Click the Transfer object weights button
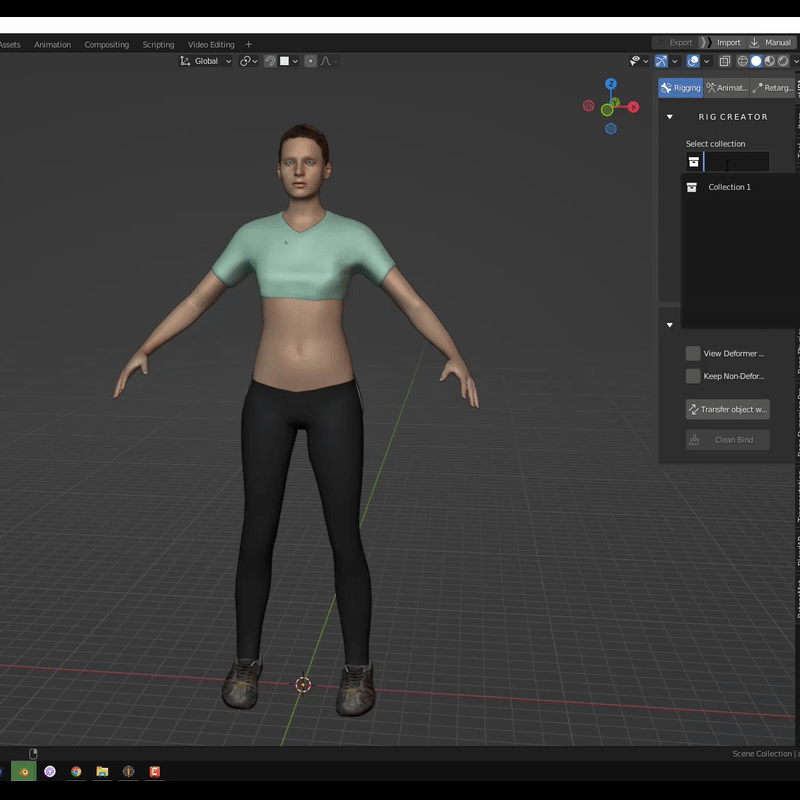The width and height of the screenshot is (800, 800). click(727, 409)
